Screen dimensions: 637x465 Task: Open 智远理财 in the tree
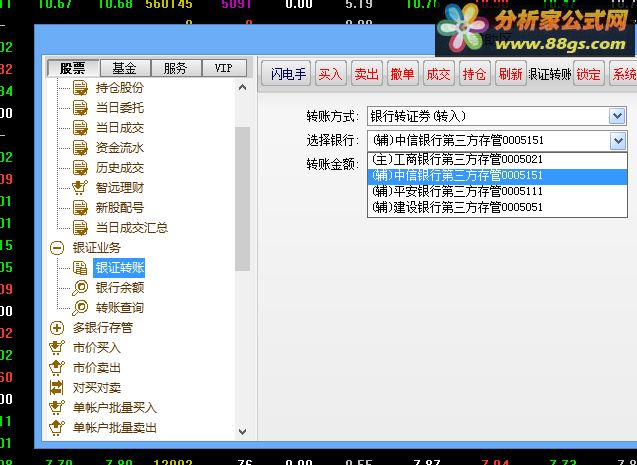point(120,188)
